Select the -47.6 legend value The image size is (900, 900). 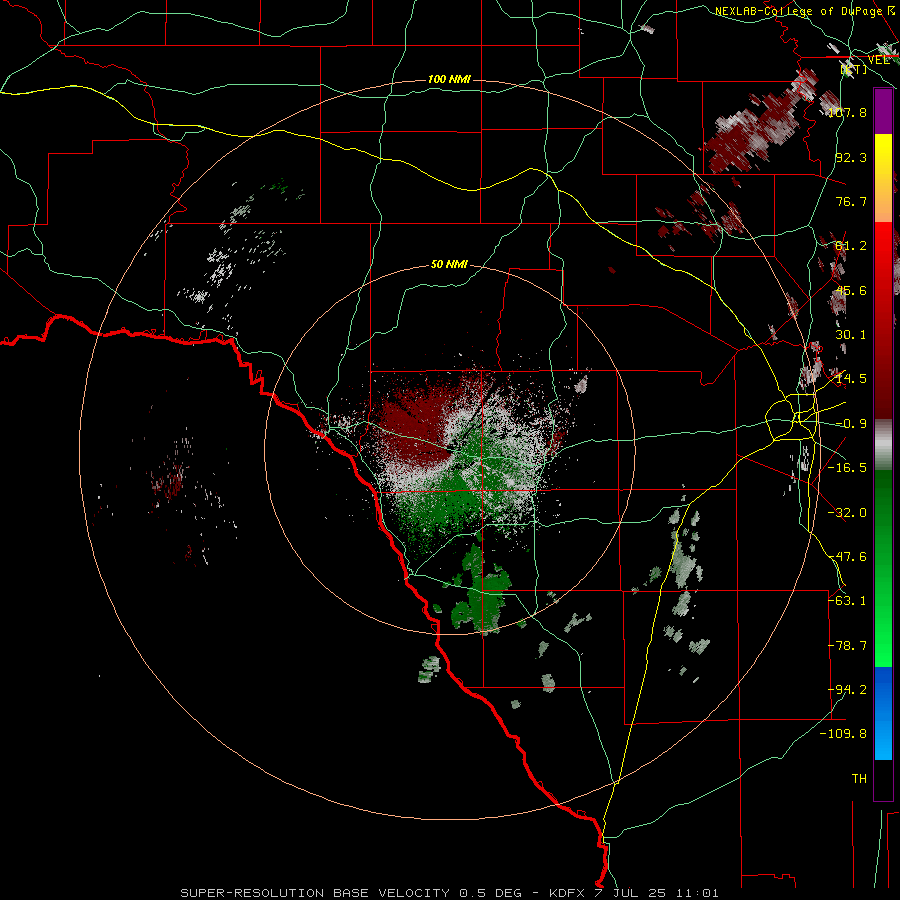(847, 557)
